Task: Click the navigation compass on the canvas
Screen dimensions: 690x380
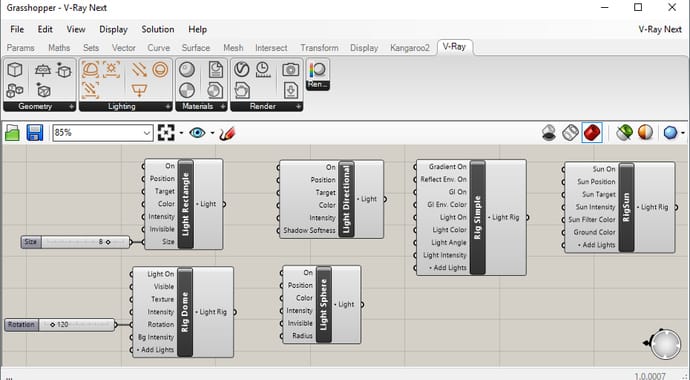Action: pyautogui.click(x=664, y=344)
